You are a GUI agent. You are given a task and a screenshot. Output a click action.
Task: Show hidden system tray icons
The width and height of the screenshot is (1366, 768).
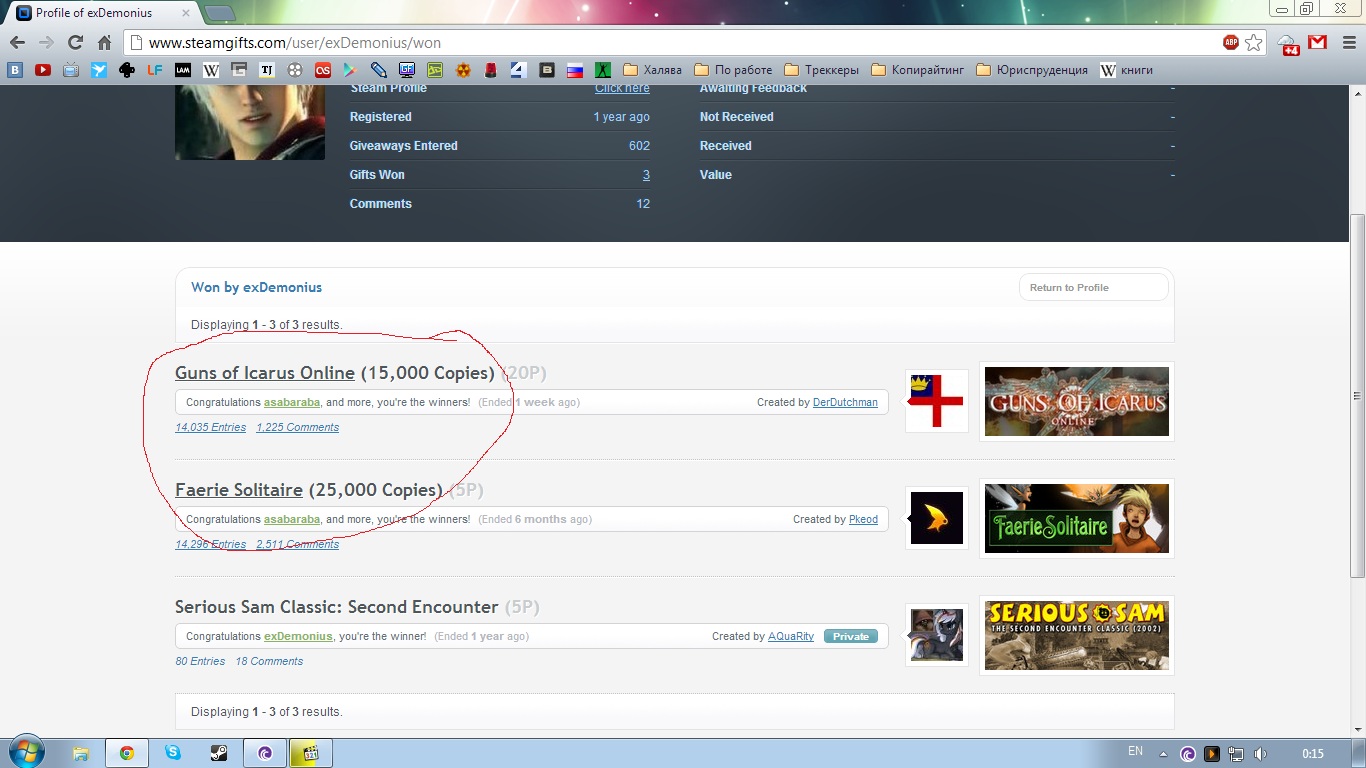[x=1163, y=754]
